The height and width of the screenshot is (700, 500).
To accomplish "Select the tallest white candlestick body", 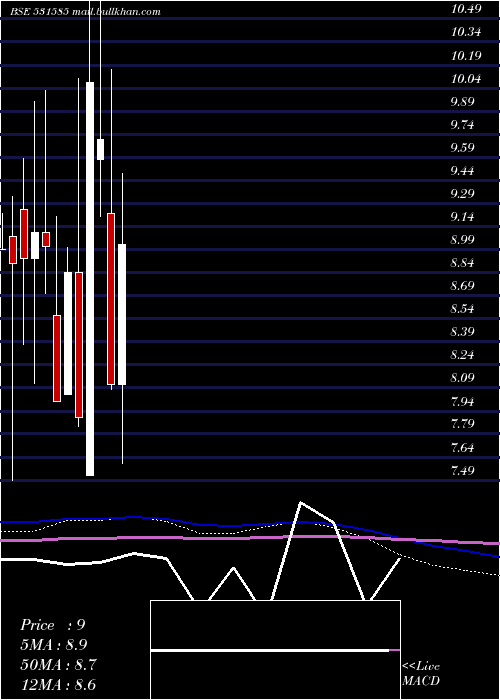I will click(90, 279).
